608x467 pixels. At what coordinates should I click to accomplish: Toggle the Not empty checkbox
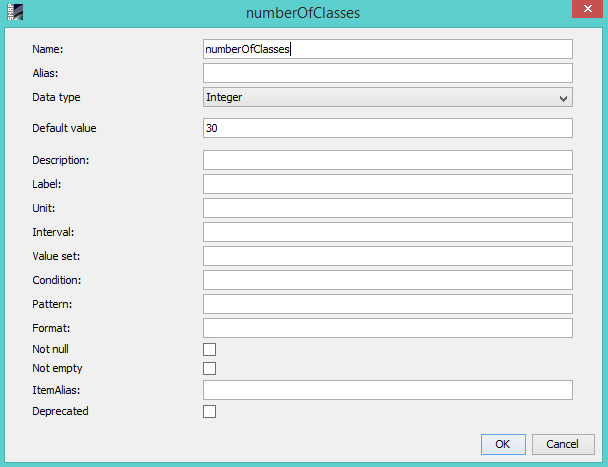coord(209,368)
